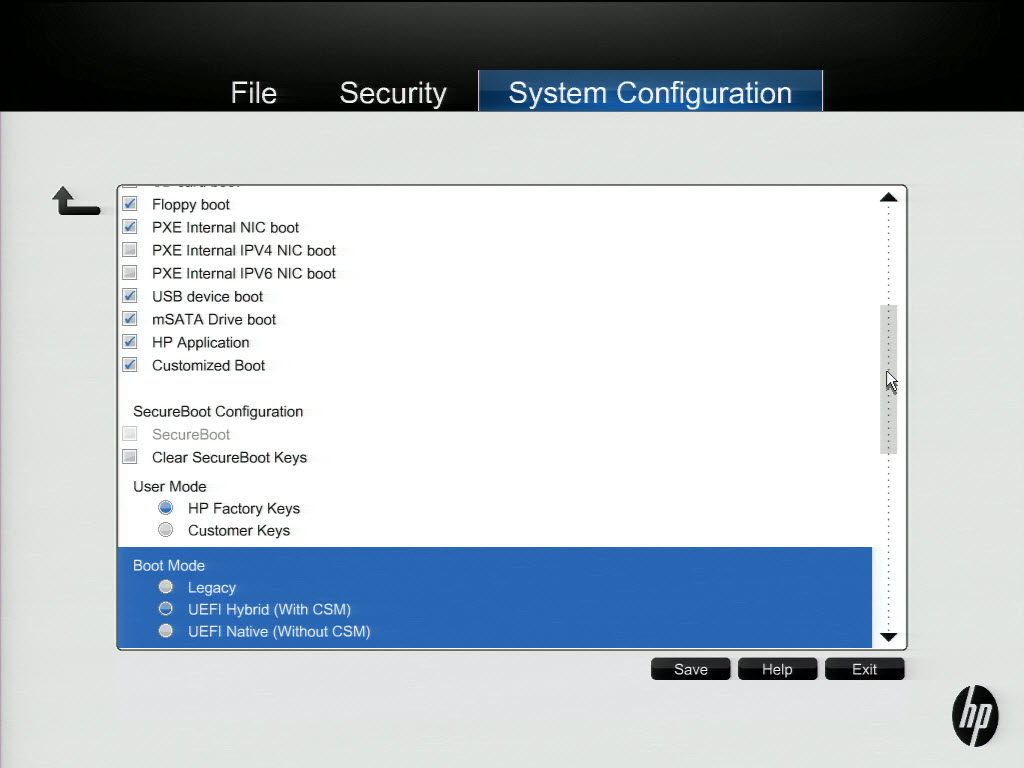Select Customer Keys radio button

pyautogui.click(x=166, y=530)
